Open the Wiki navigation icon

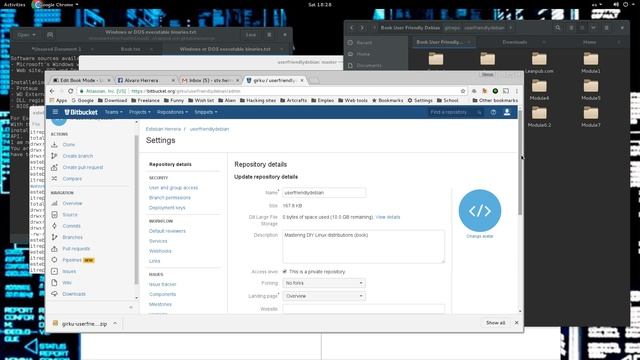(x=54, y=282)
